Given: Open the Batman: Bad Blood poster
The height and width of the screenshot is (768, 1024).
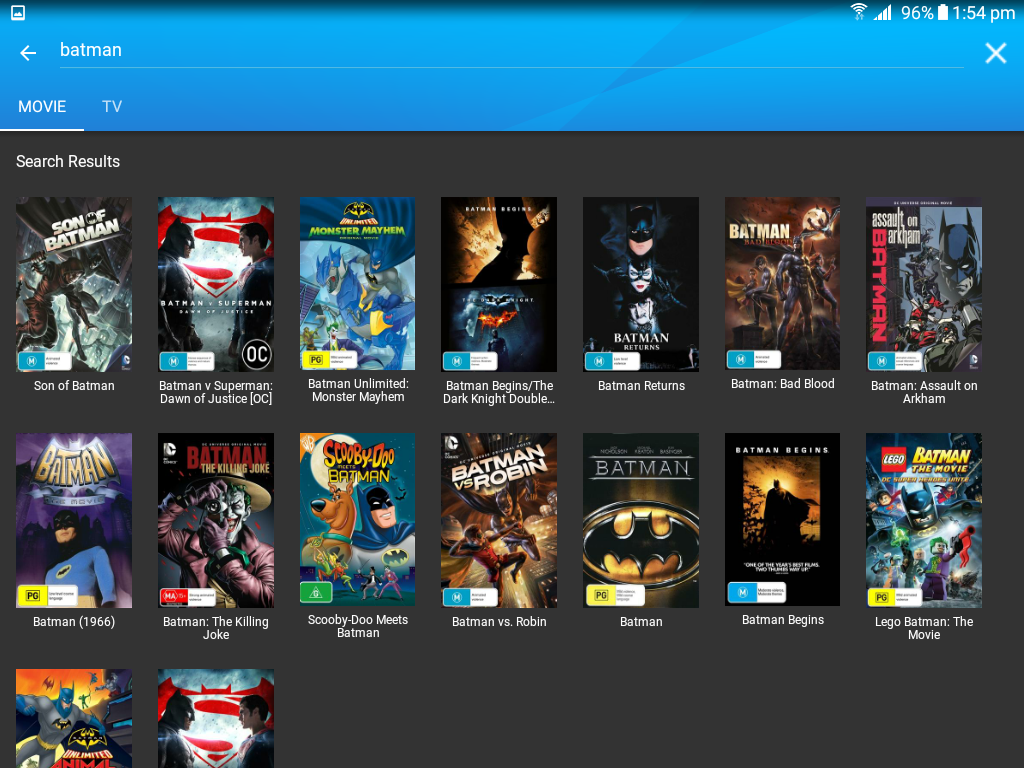Looking at the screenshot, I should pyautogui.click(x=782, y=283).
